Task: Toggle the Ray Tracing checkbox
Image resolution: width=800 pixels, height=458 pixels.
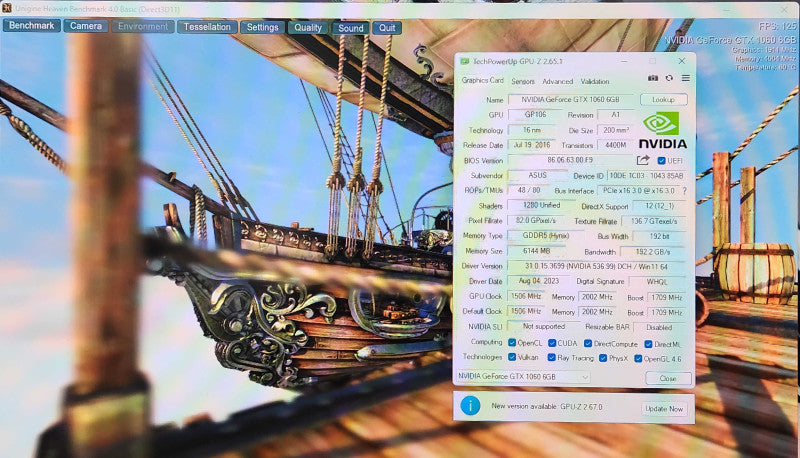Action: click(x=552, y=358)
